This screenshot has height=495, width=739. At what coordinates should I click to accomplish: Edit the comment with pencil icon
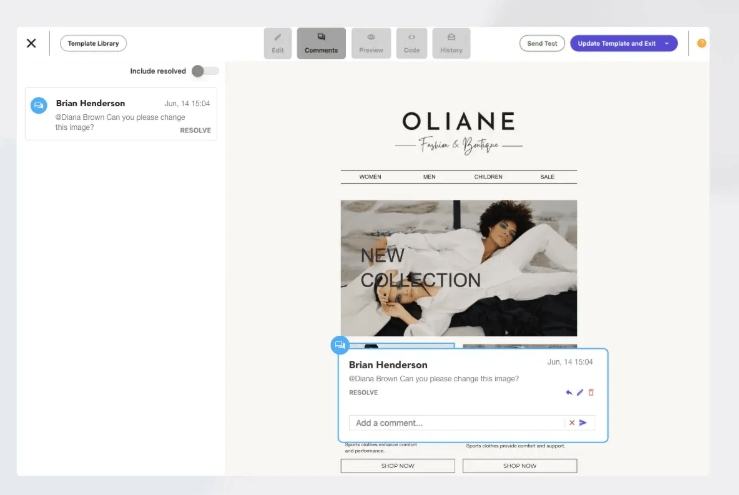(x=580, y=392)
